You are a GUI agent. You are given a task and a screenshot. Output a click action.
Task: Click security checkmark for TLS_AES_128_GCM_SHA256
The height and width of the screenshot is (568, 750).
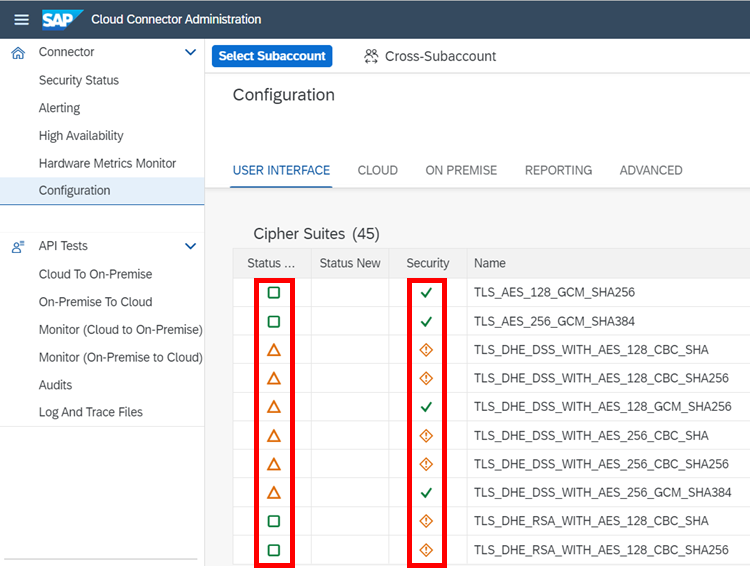pyautogui.click(x=426, y=292)
